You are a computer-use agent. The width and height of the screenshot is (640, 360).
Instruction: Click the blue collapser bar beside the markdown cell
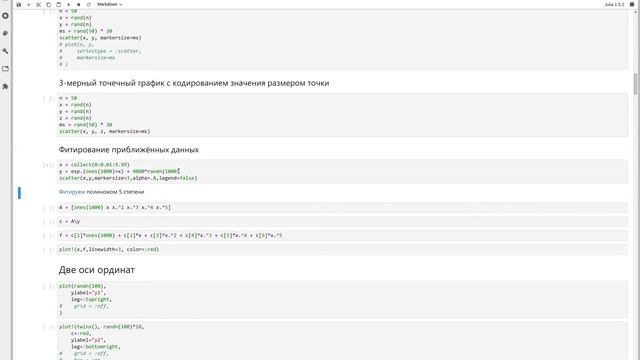19,193
